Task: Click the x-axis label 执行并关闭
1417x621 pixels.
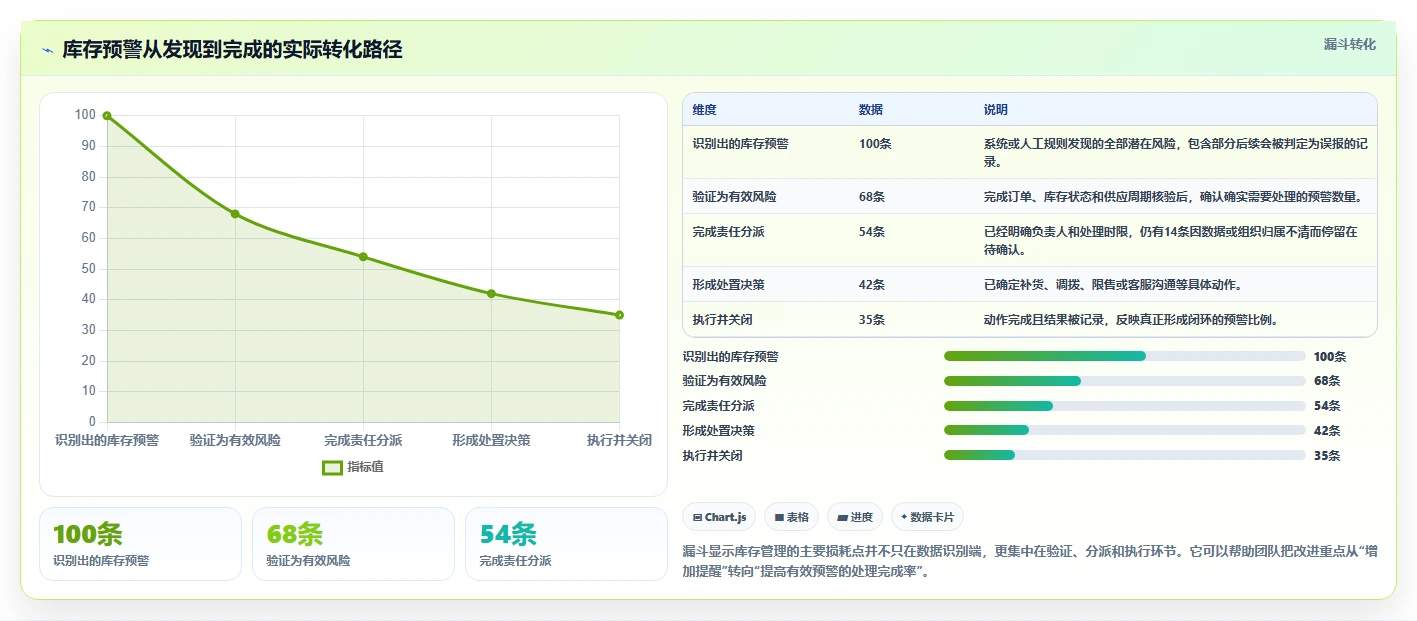Action: pos(619,440)
